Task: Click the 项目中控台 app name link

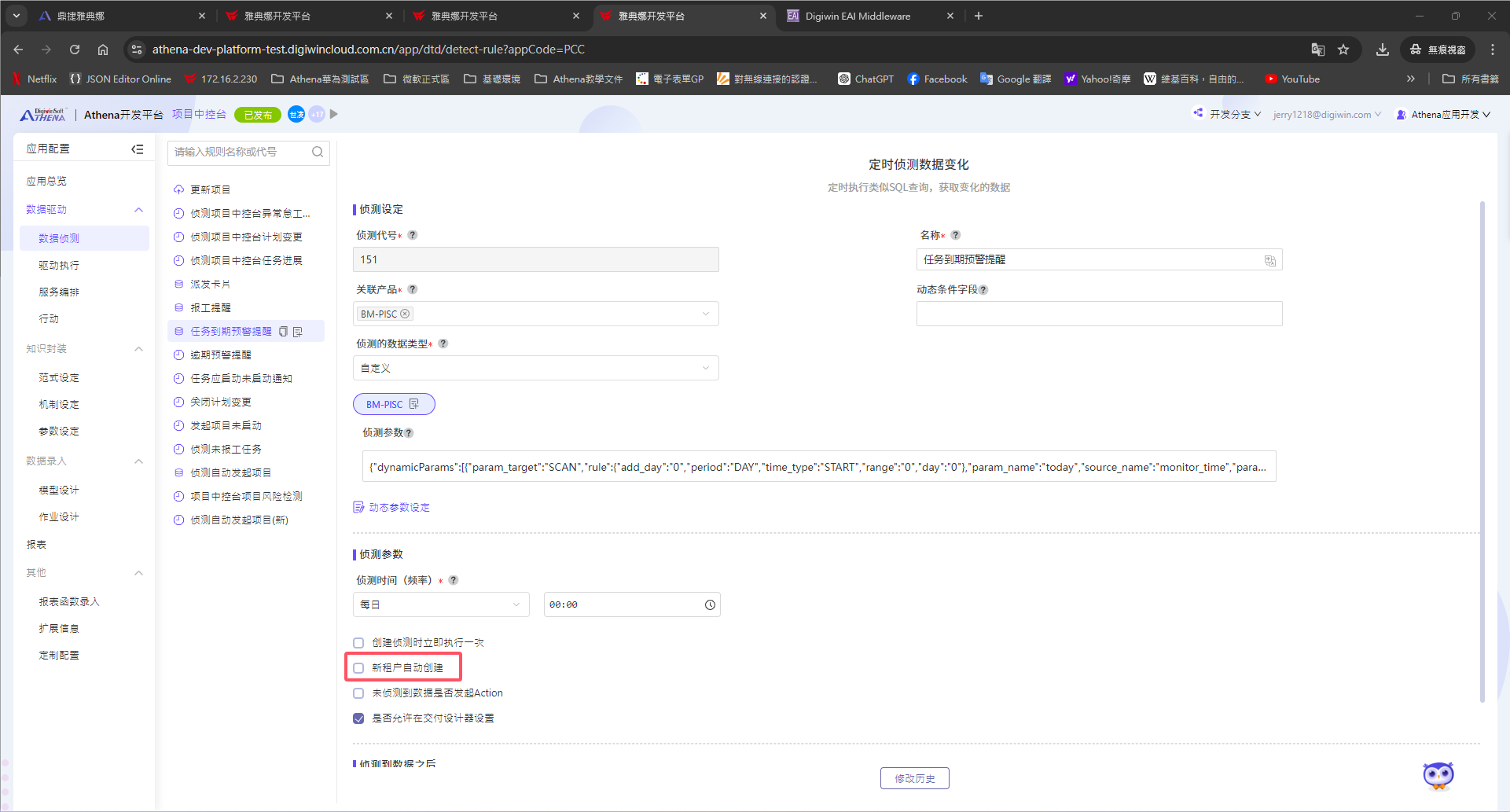Action: 199,115
